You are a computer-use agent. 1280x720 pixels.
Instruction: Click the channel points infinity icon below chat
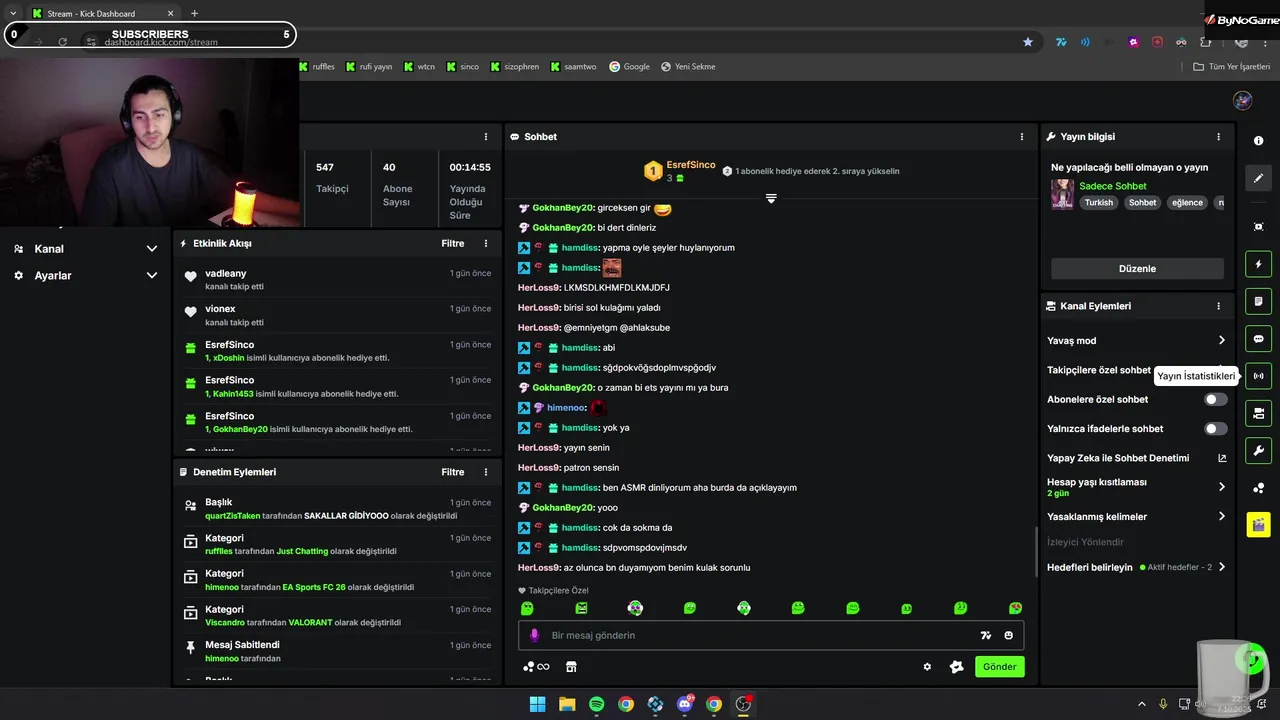(537, 667)
